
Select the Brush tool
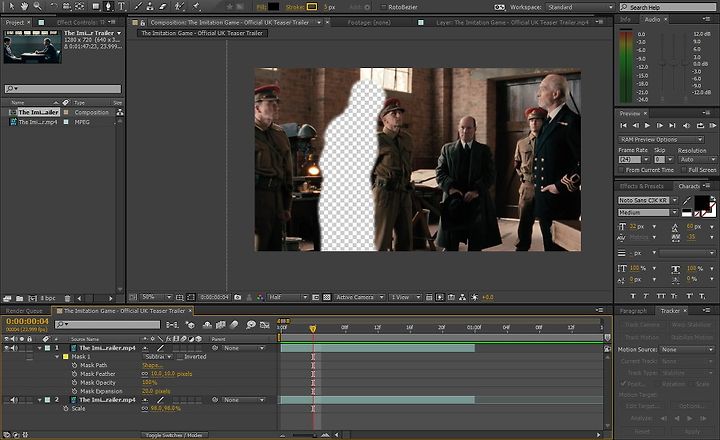pos(138,6)
